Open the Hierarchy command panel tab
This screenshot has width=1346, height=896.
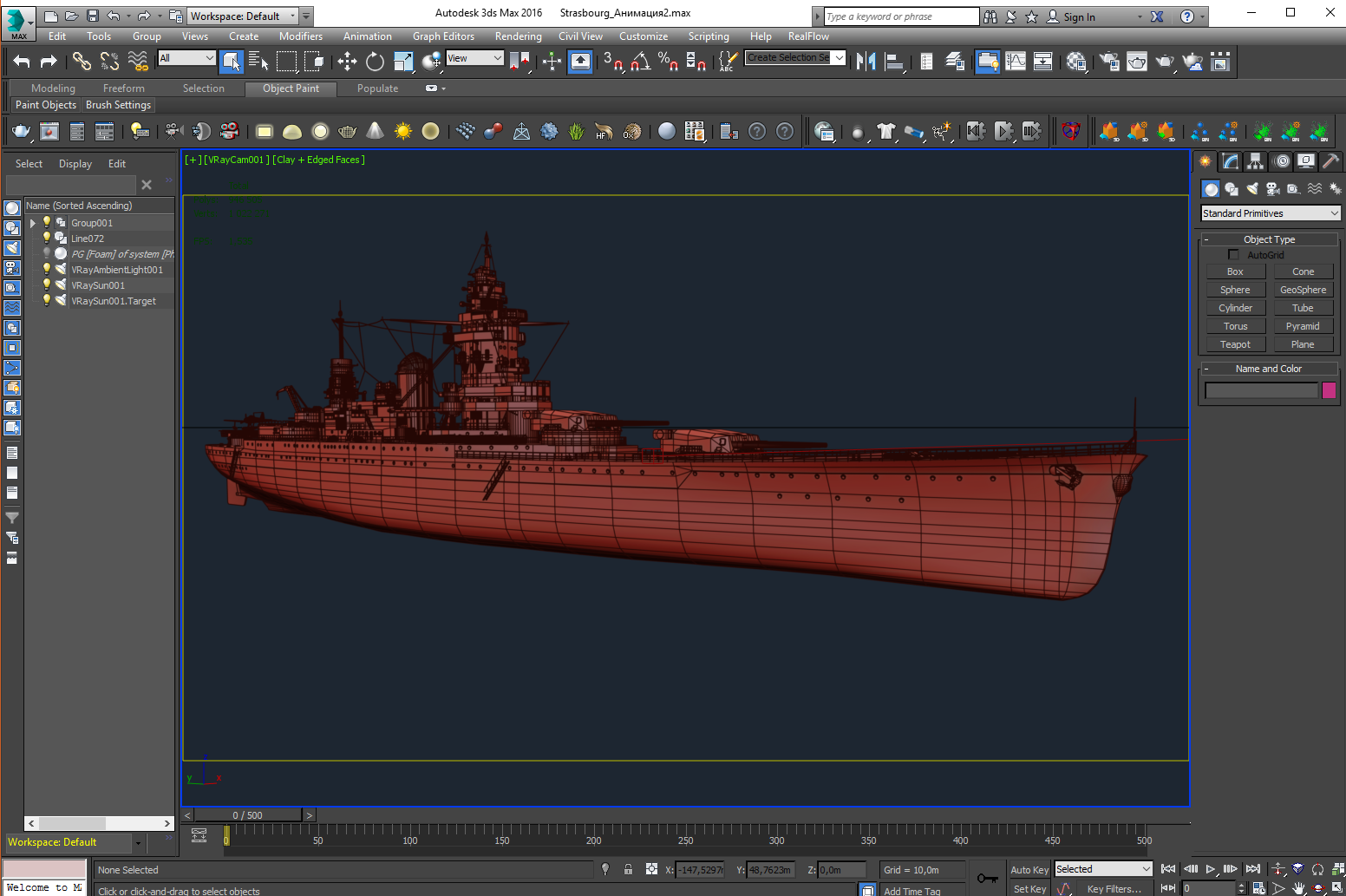tap(1256, 161)
